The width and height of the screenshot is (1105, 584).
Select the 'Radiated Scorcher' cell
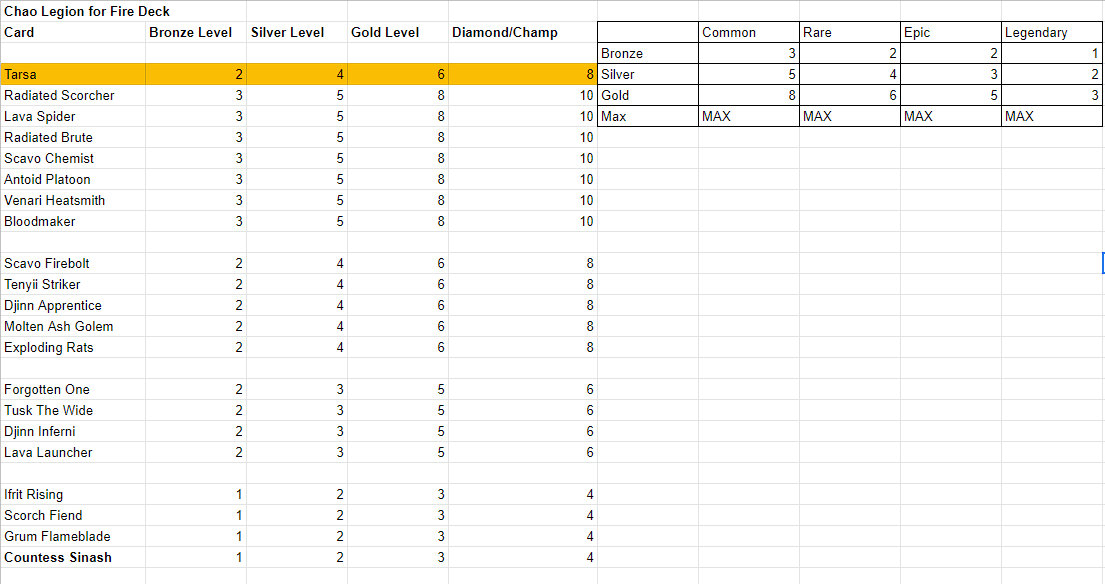73,95
